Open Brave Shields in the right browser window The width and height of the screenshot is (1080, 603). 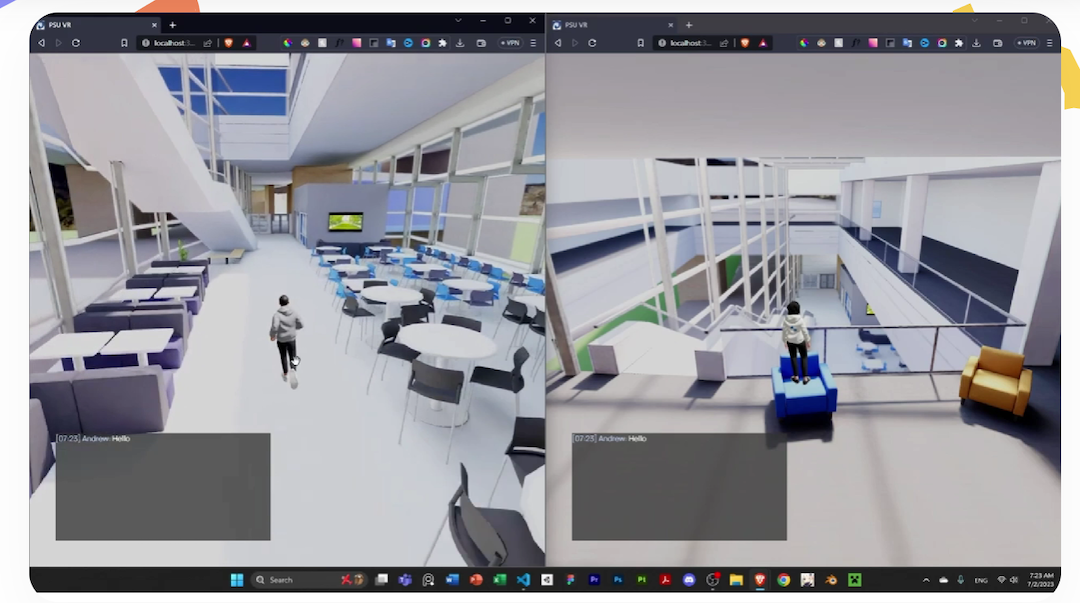point(745,43)
